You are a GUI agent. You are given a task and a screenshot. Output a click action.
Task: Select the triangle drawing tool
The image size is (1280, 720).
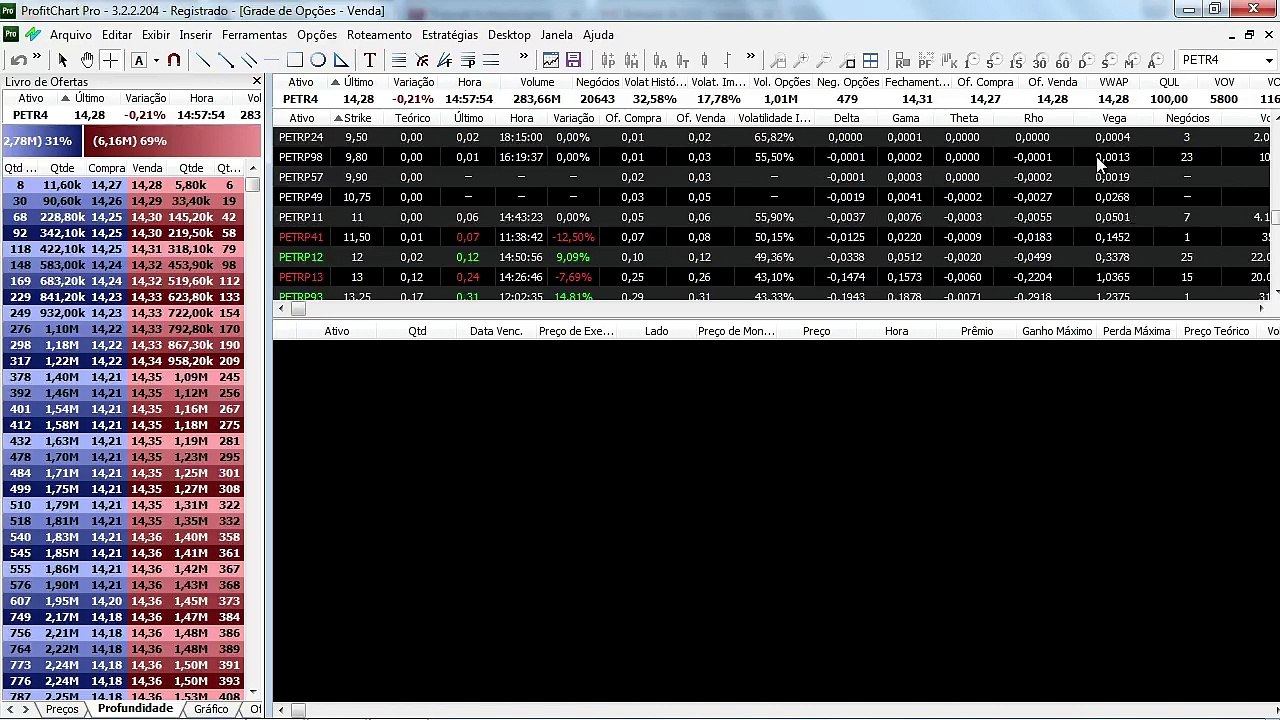coord(341,60)
